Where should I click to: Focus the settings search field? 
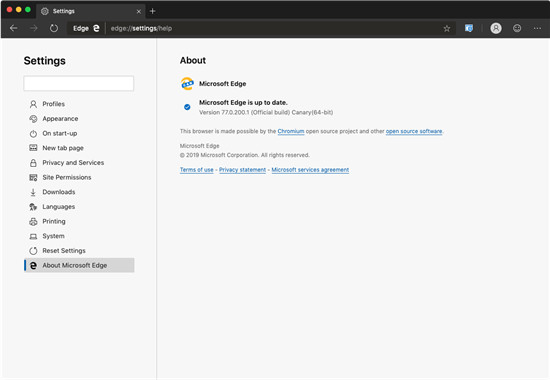(79, 84)
